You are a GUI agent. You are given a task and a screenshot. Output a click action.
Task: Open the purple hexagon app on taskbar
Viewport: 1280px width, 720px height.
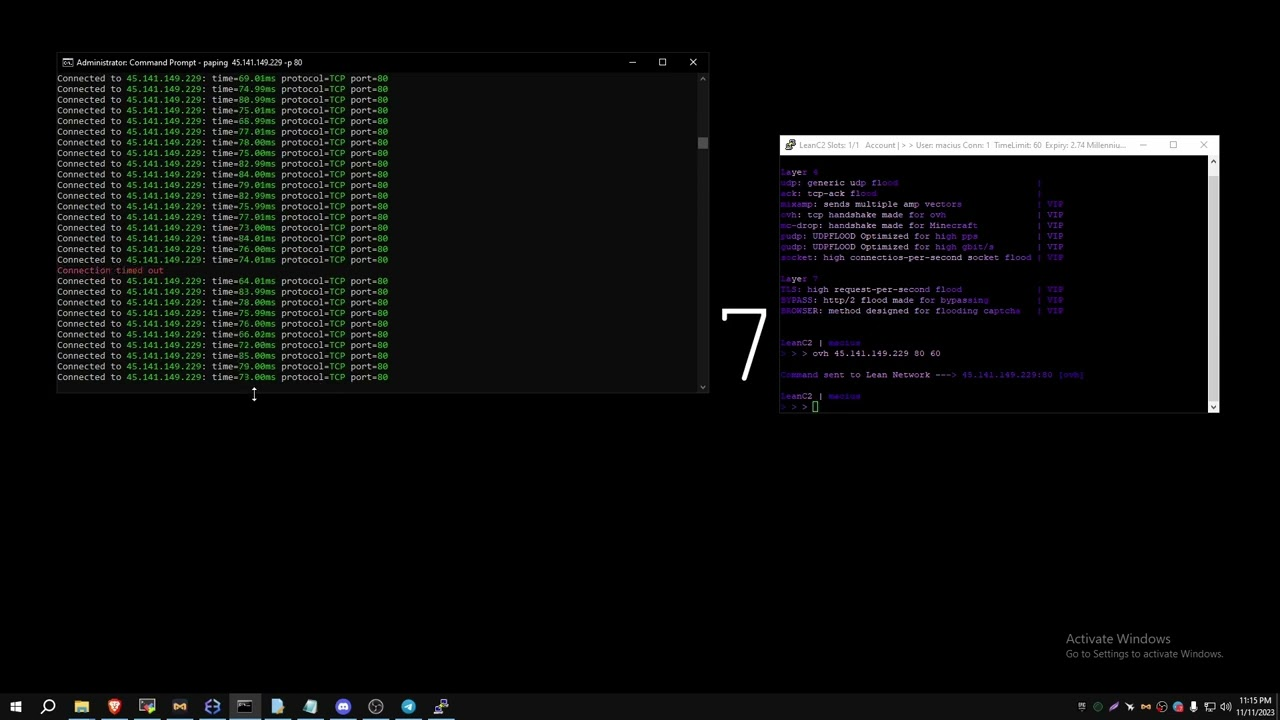pos(212,707)
